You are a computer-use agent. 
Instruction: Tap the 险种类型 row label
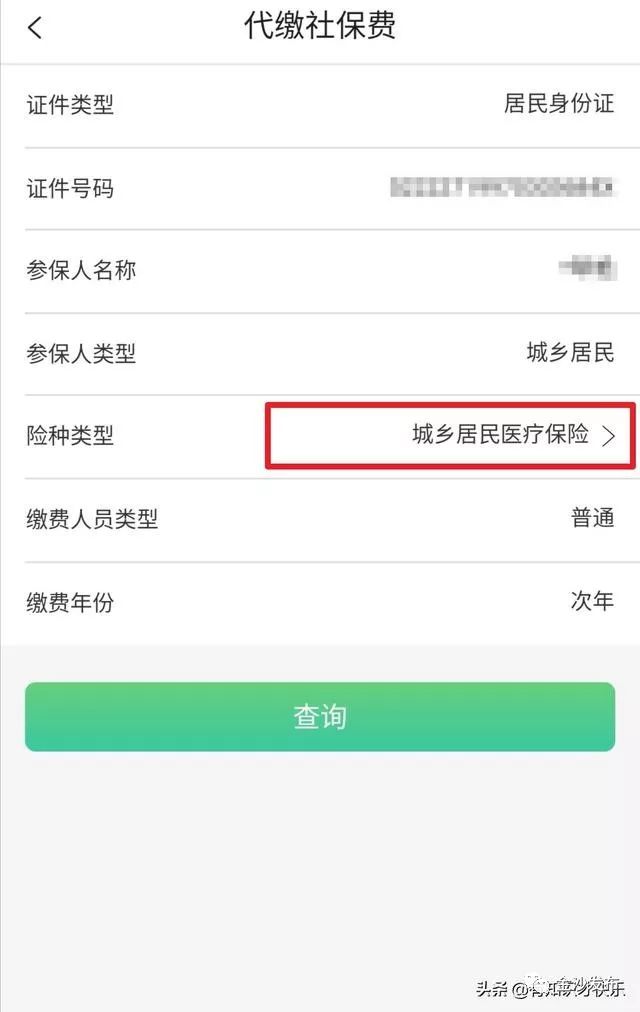pos(70,436)
